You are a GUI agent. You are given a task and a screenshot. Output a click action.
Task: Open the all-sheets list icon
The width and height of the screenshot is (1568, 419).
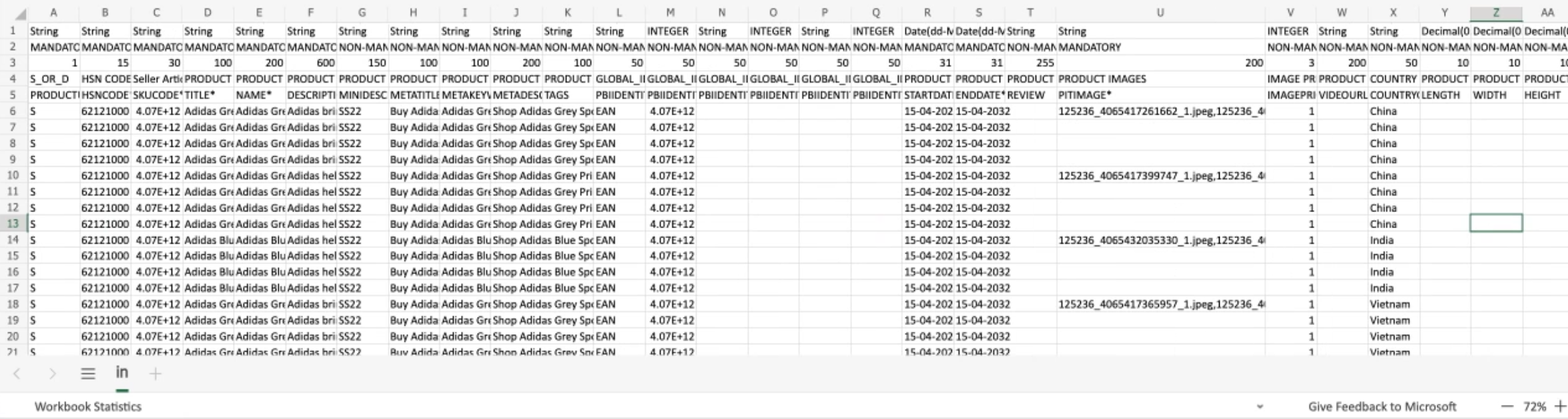pyautogui.click(x=88, y=374)
